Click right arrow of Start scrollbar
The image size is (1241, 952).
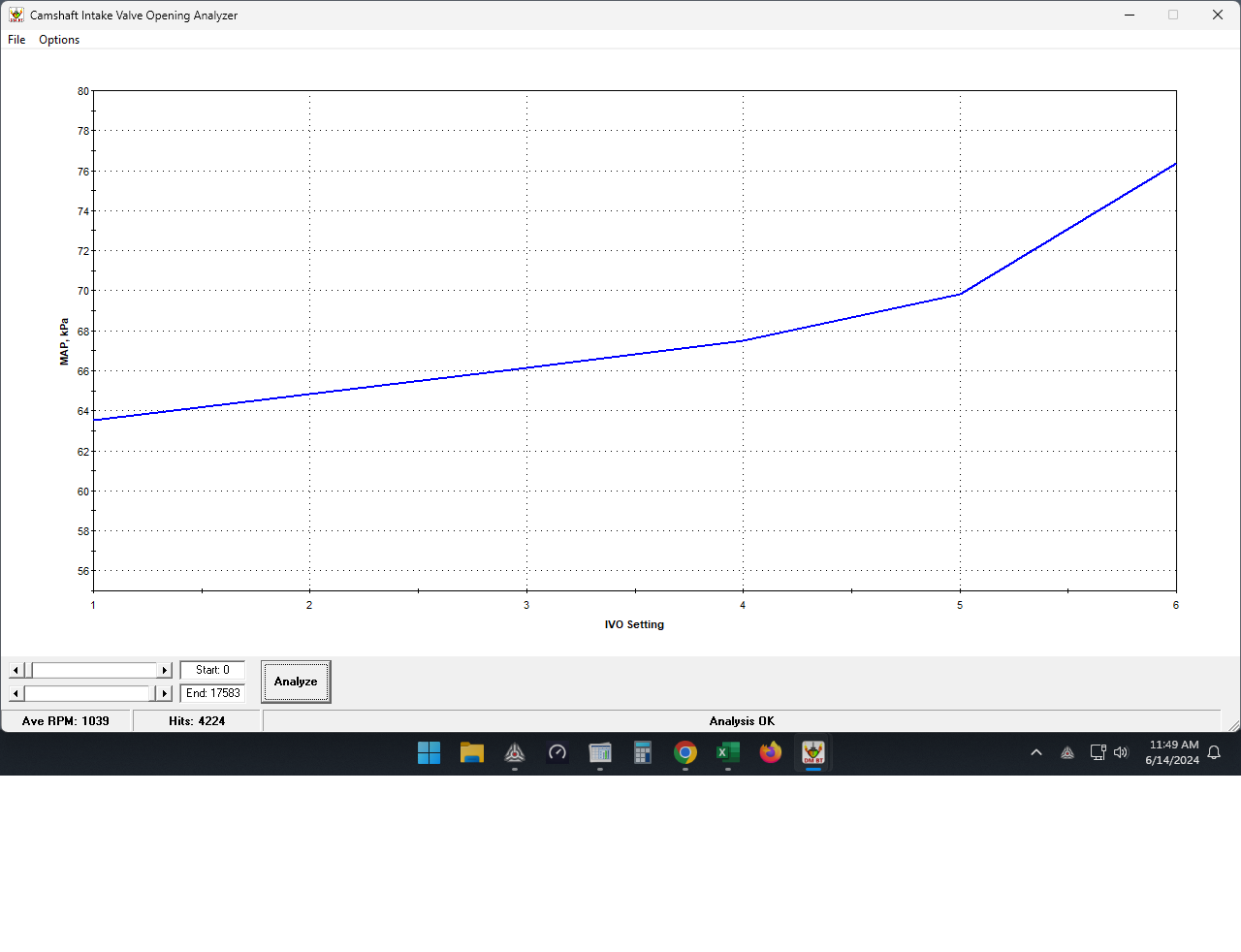pos(165,671)
